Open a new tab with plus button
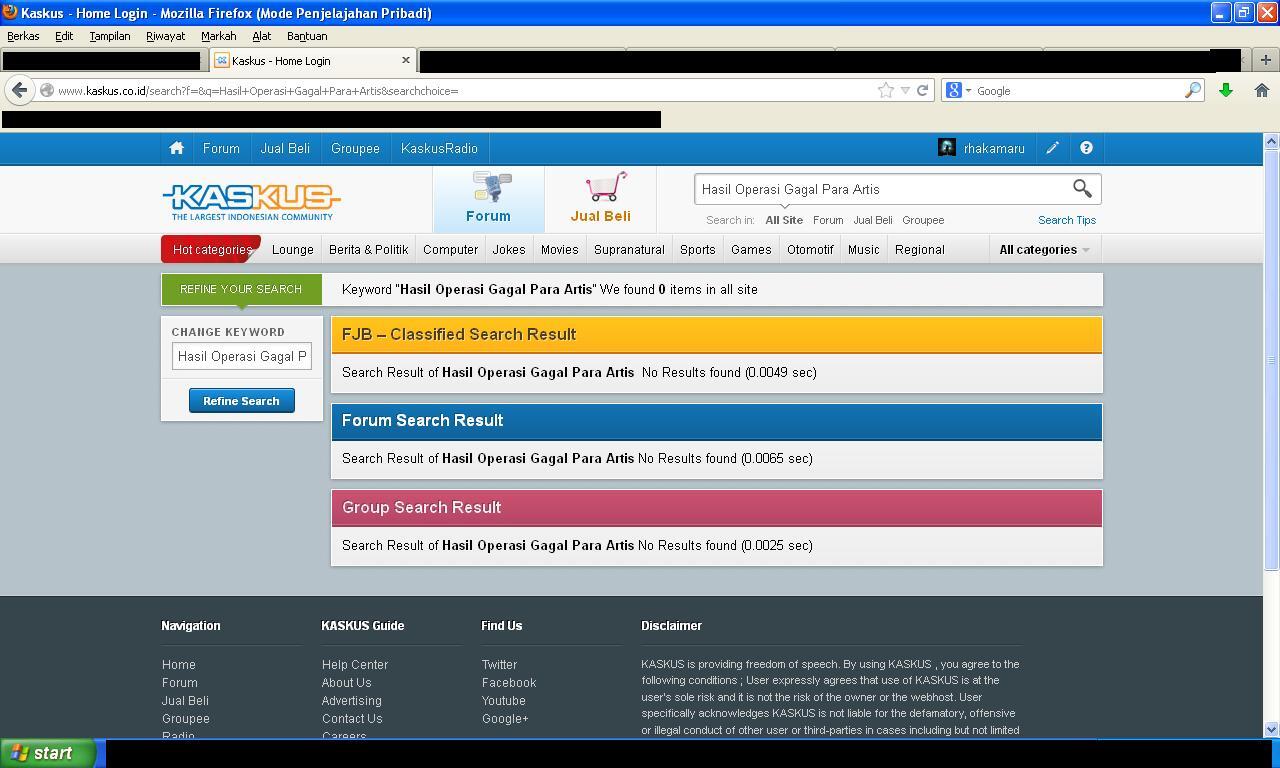The image size is (1280, 768). [x=1265, y=60]
